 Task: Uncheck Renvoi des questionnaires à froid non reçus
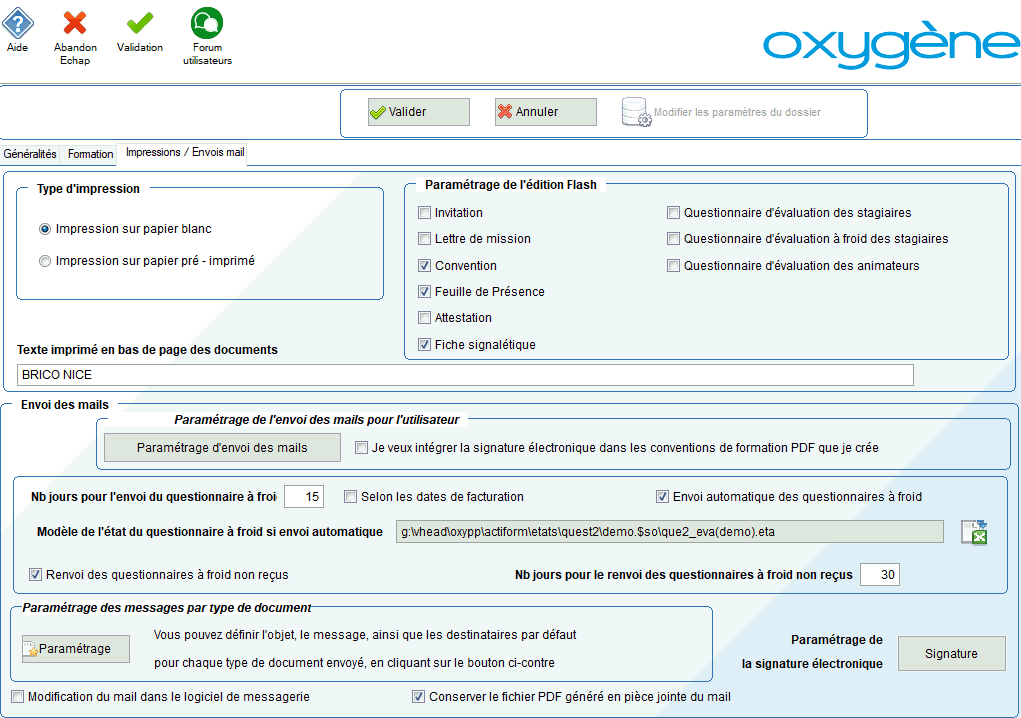pos(35,575)
